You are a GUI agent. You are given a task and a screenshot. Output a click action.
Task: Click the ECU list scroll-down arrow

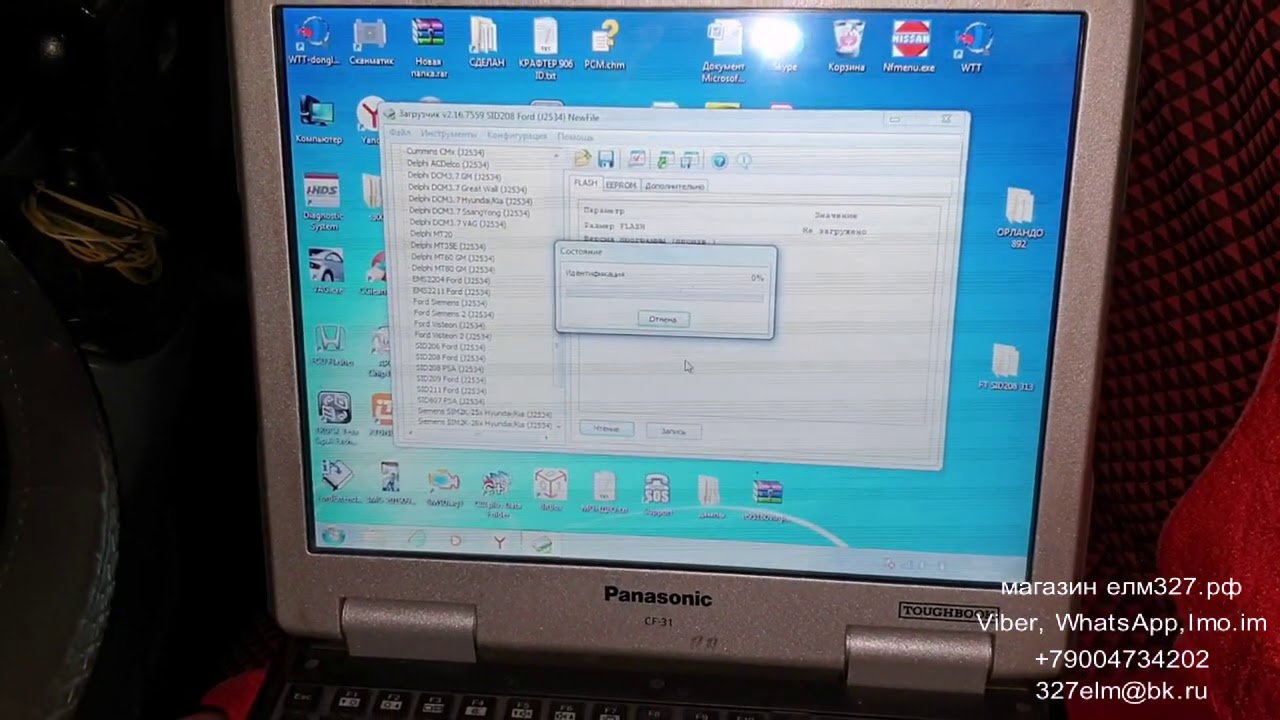click(x=560, y=425)
